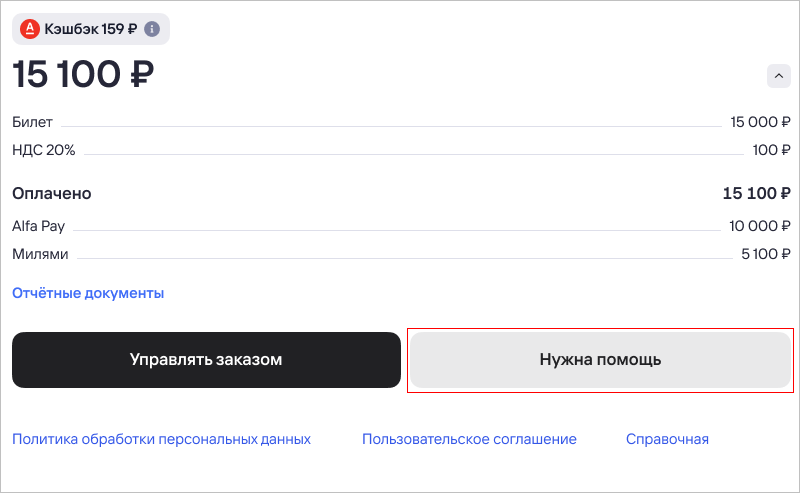Click the 10 000 ₽ Alfa Pay amount
Image resolution: width=800 pixels, height=493 pixels.
click(x=760, y=226)
